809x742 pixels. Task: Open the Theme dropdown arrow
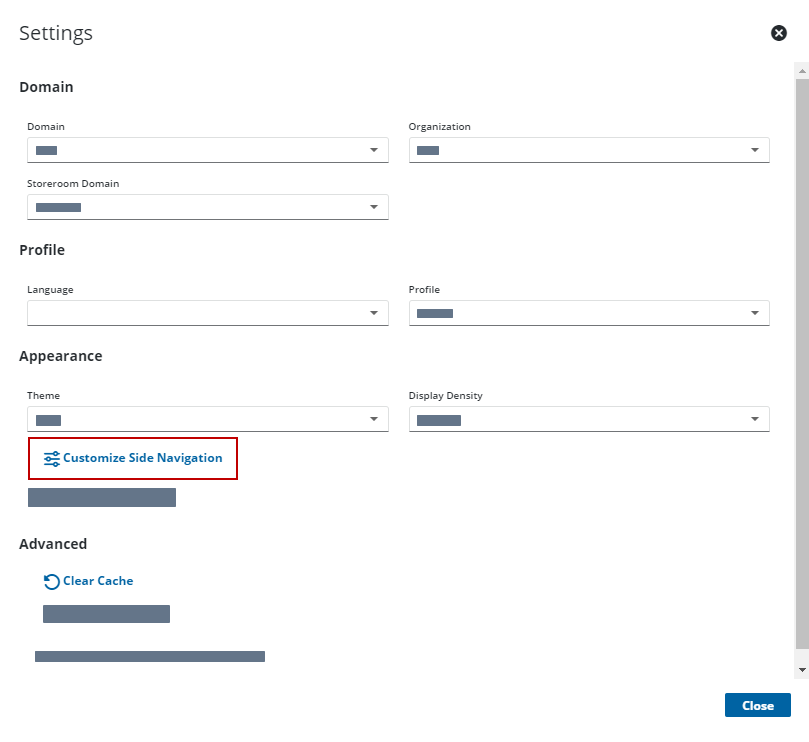373,419
